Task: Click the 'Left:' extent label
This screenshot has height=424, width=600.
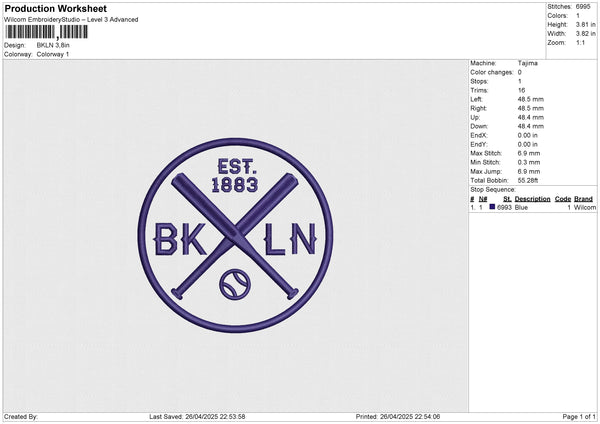Action: pos(476,99)
